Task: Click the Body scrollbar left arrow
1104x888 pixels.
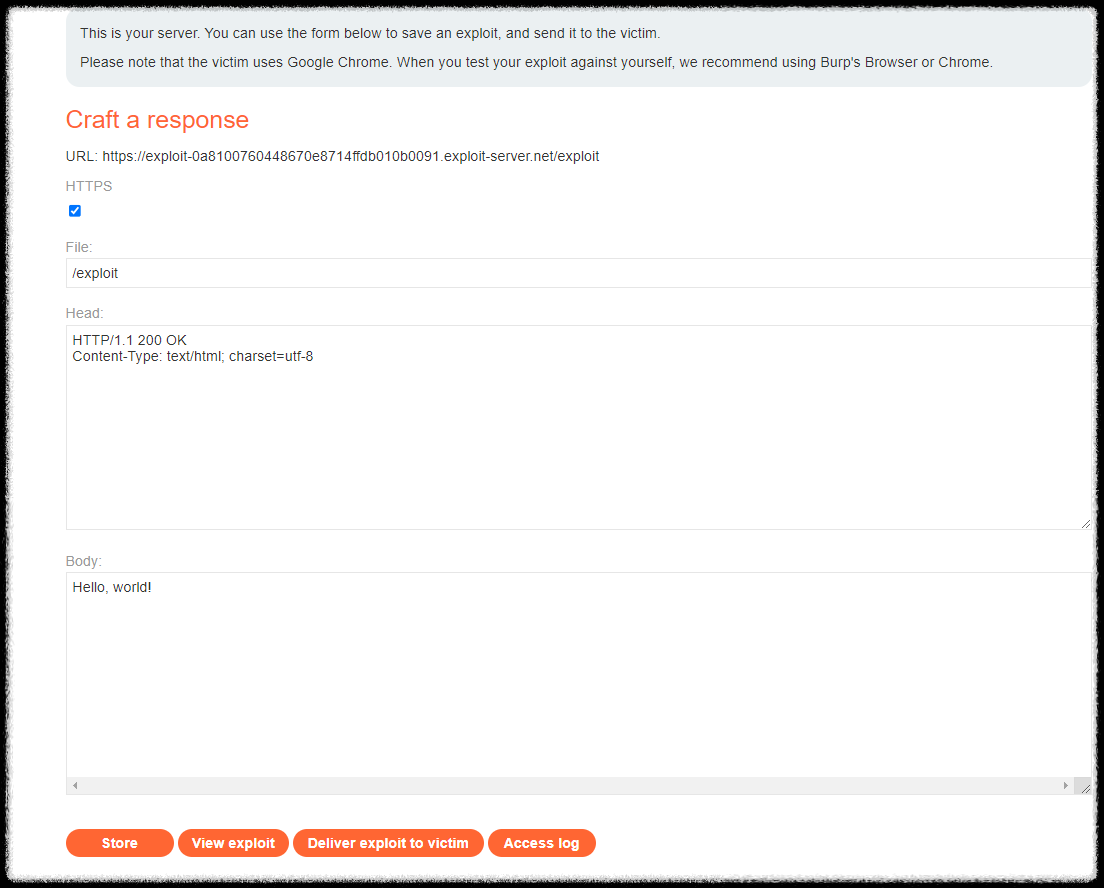Action: [x=75, y=785]
